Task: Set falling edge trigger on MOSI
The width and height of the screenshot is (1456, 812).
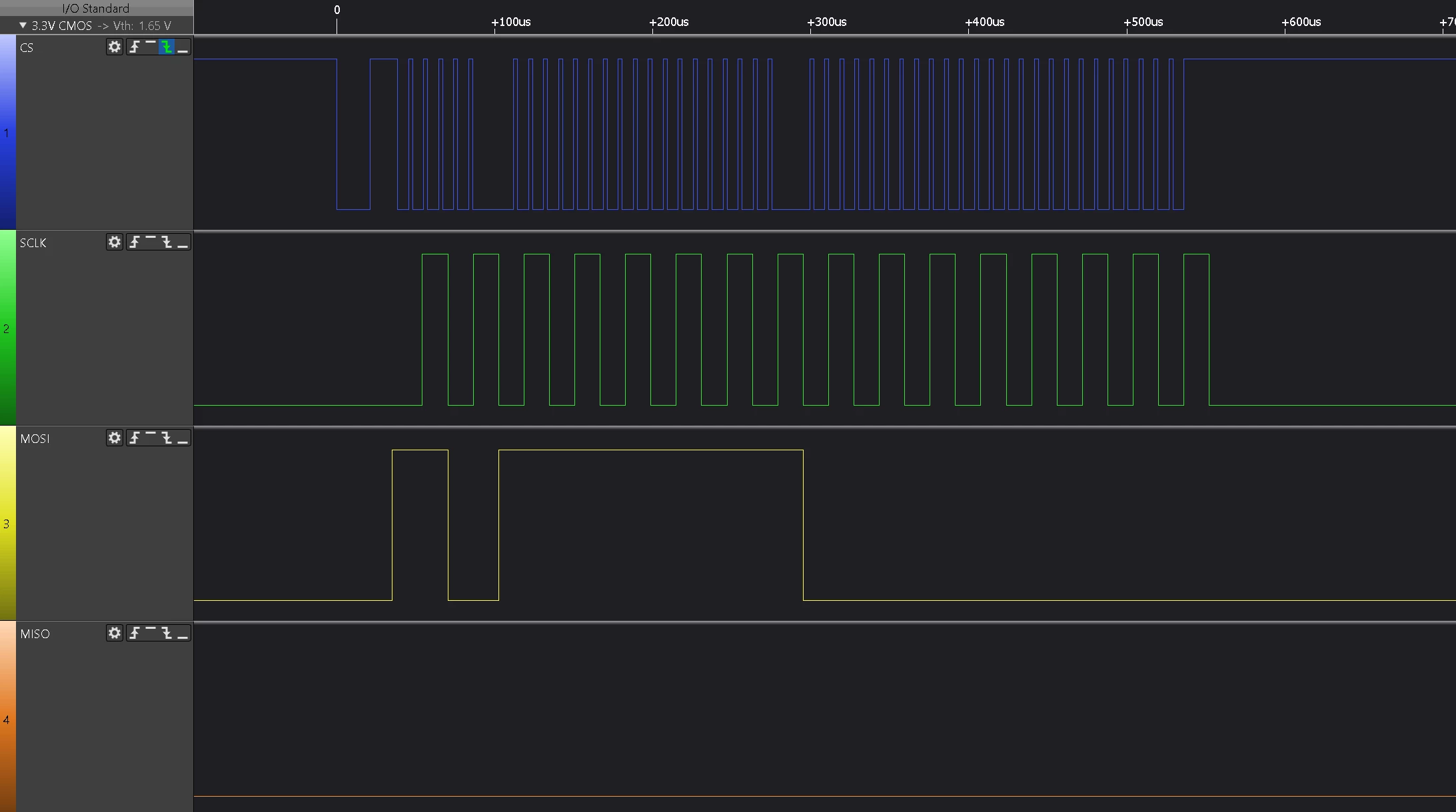Action: tap(167, 438)
